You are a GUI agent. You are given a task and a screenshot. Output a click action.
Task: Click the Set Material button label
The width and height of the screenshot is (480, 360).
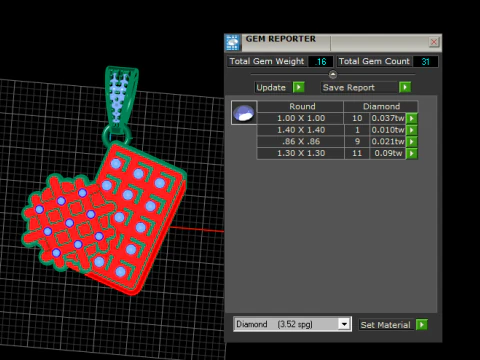click(x=385, y=325)
